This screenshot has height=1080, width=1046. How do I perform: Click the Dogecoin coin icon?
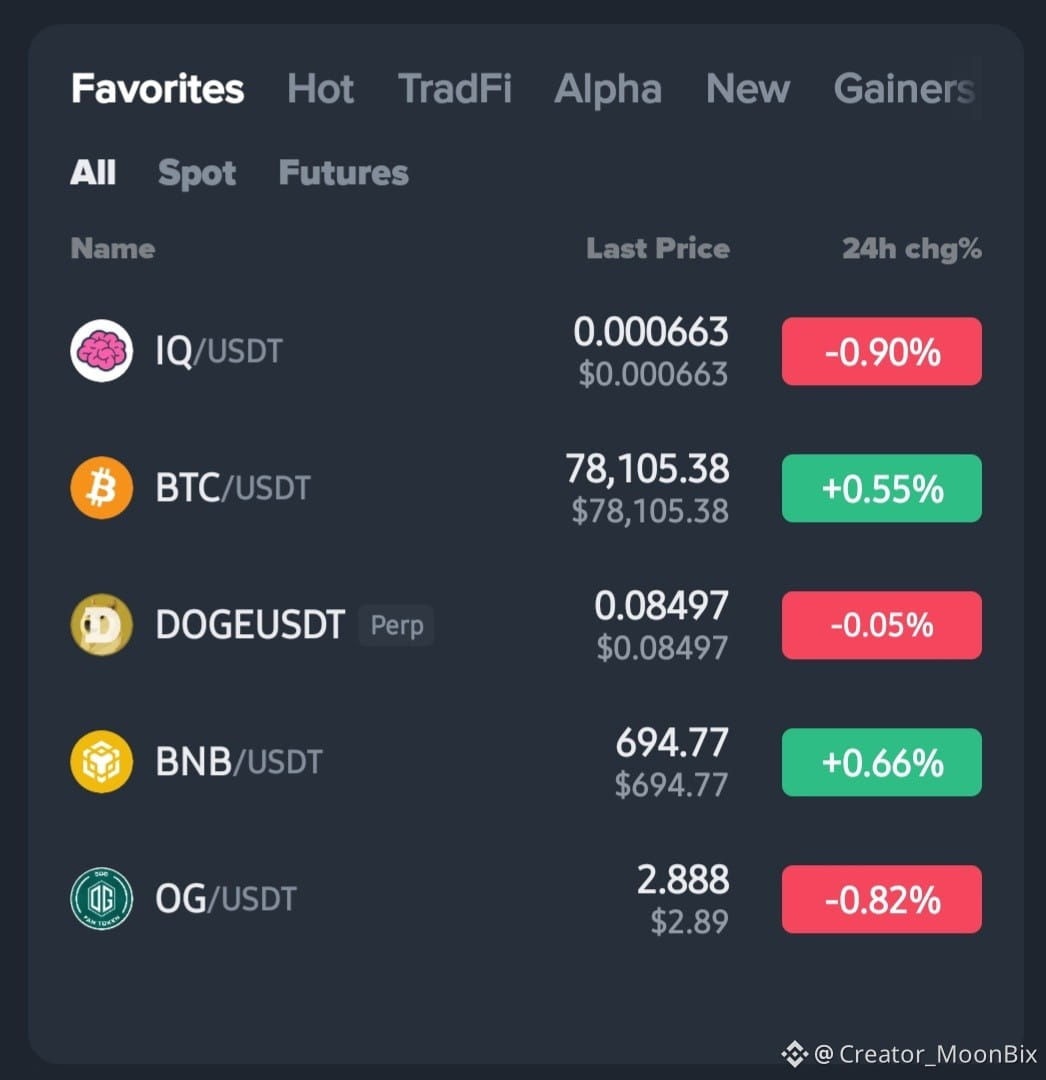[101, 625]
